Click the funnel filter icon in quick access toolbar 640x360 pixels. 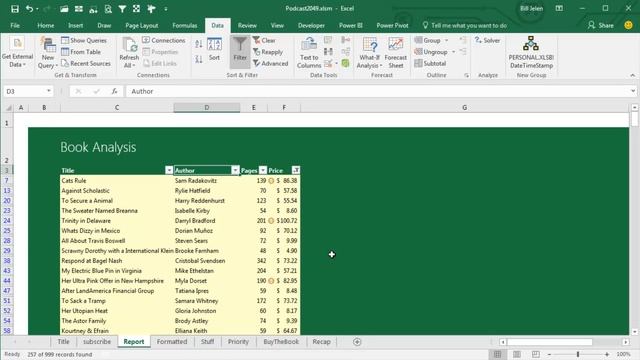click(x=122, y=9)
